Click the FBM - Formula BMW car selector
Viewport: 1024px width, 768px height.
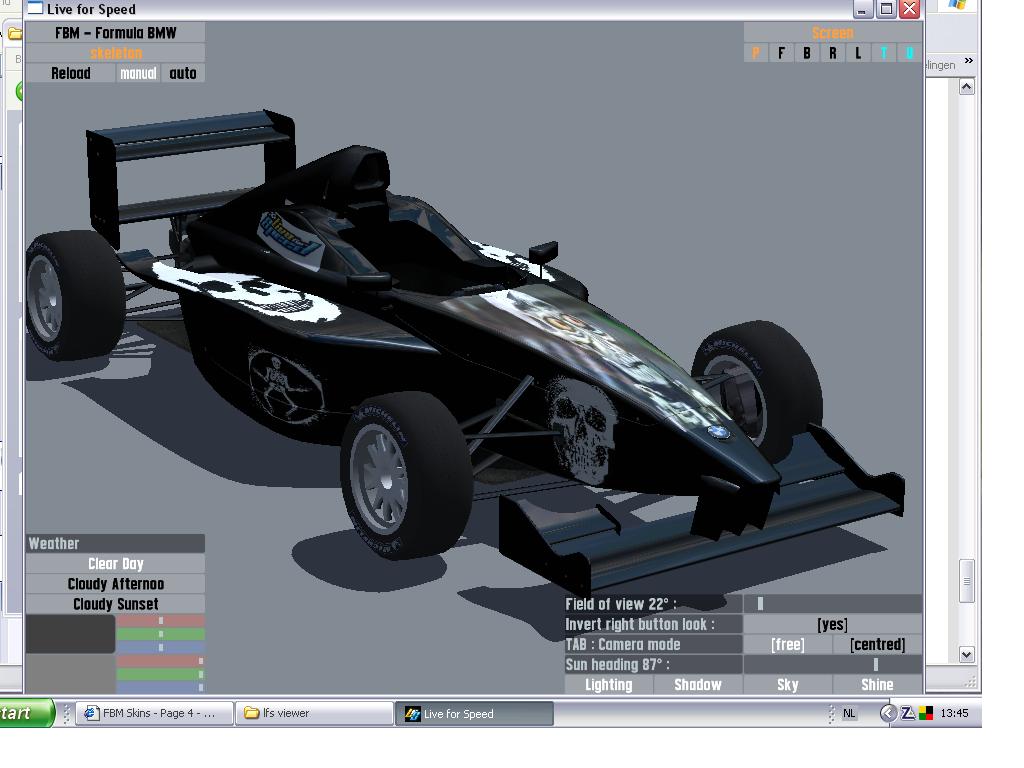(x=116, y=33)
